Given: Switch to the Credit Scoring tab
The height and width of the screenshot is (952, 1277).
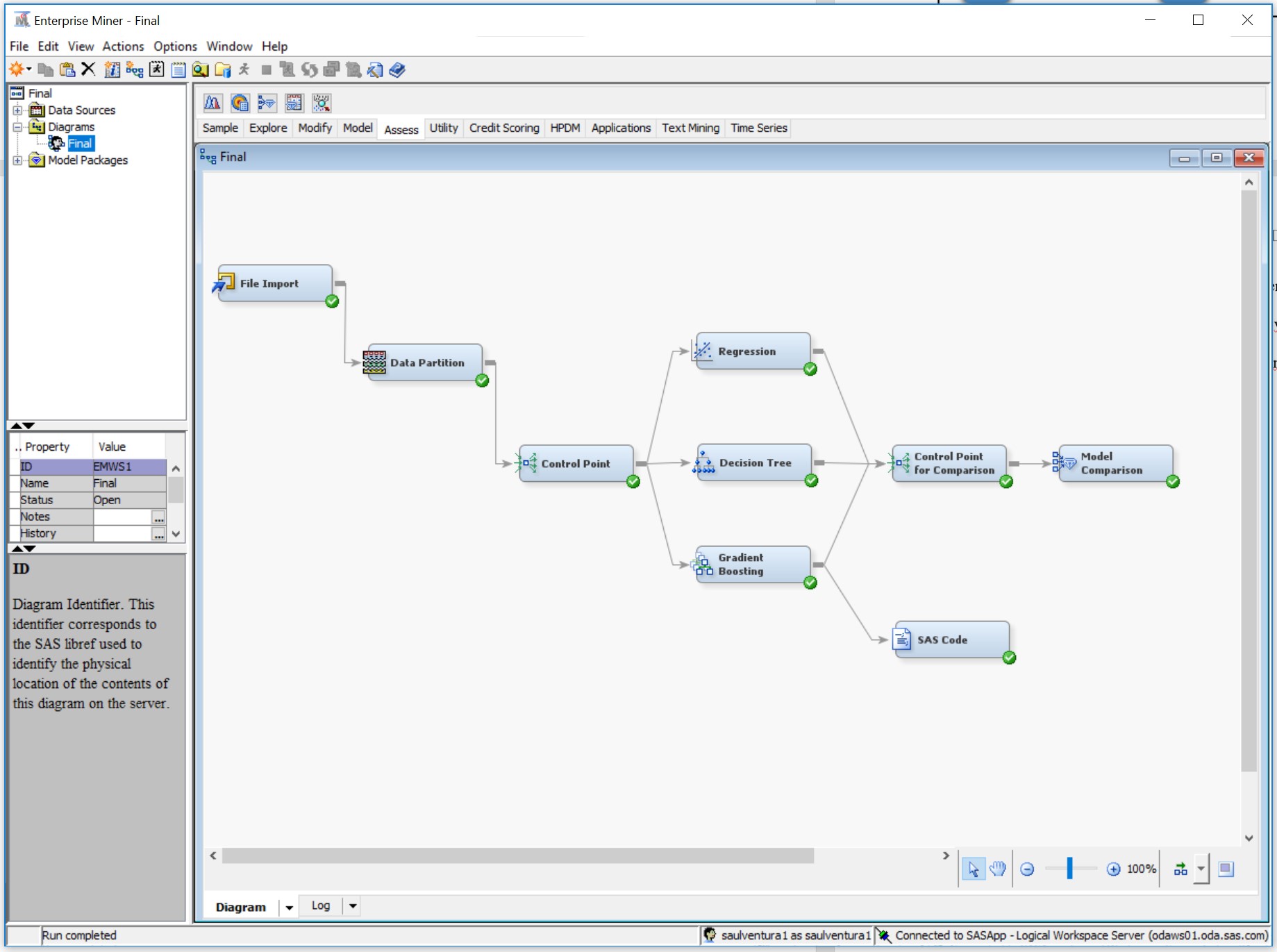Looking at the screenshot, I should coord(504,128).
